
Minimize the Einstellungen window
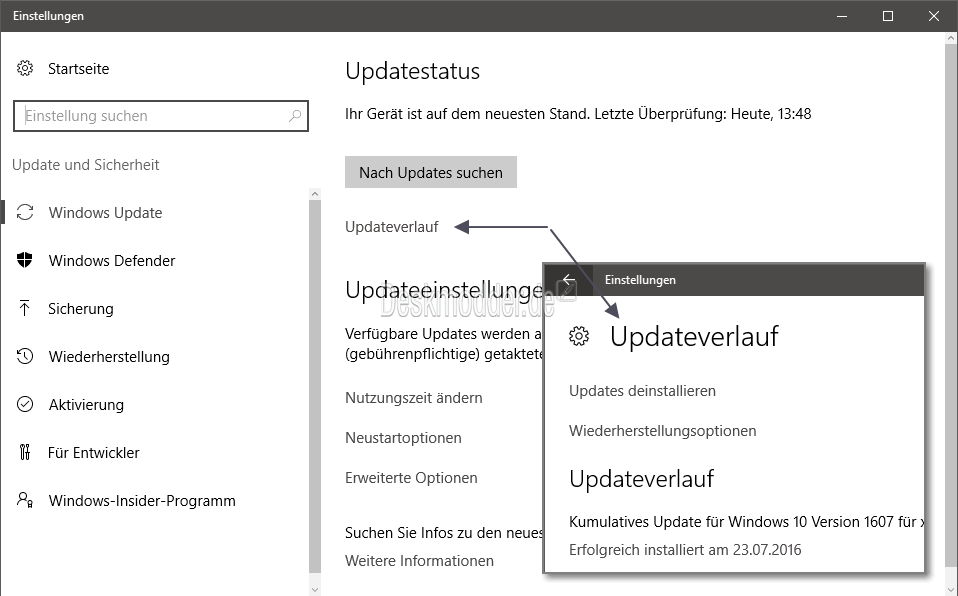(x=842, y=16)
